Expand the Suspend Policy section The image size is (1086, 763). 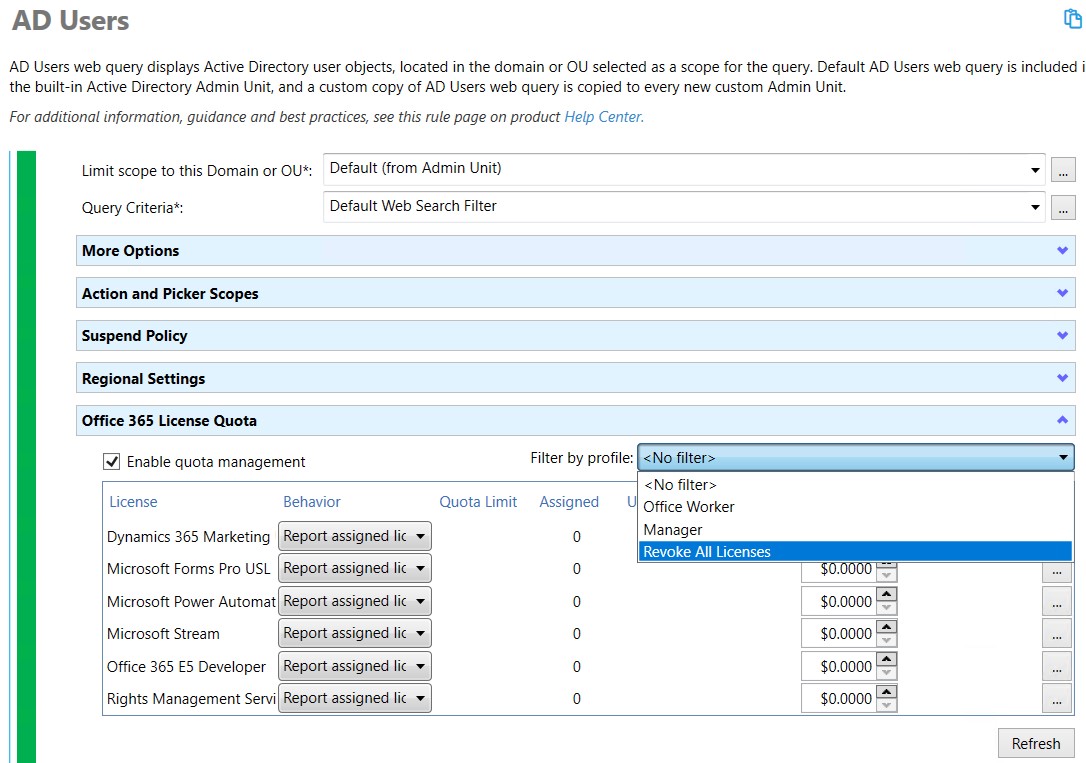[x=575, y=336]
